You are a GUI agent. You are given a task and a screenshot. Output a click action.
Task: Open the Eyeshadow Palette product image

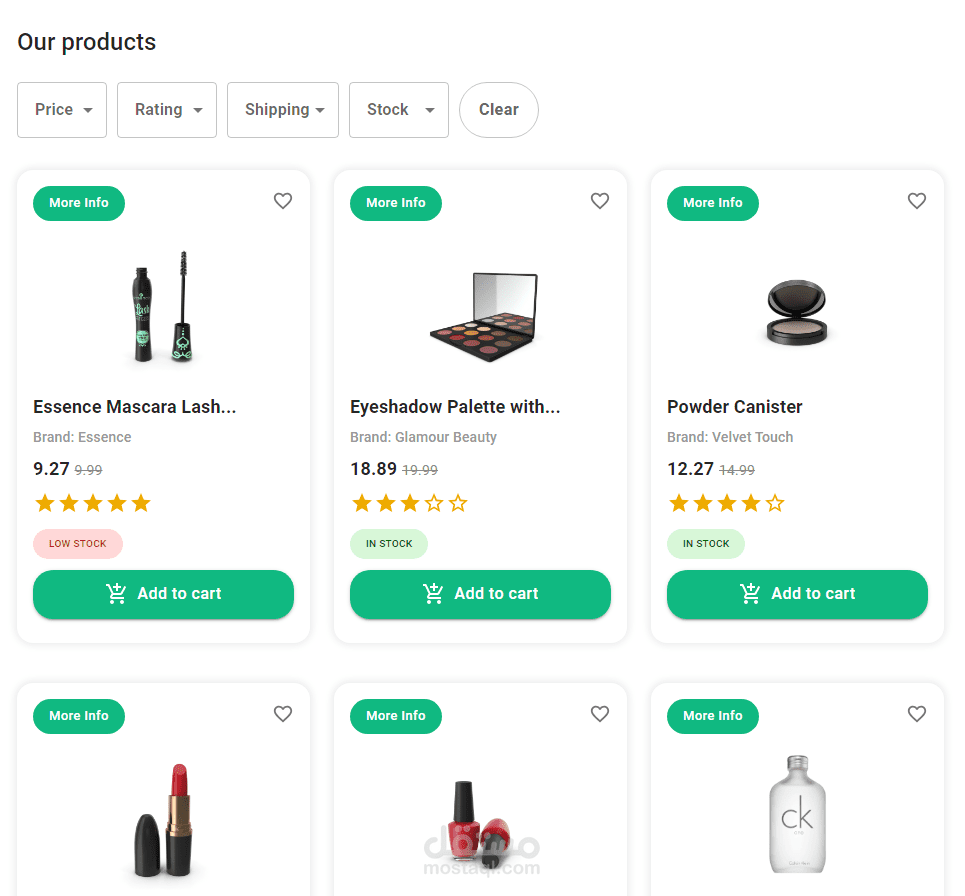(483, 318)
